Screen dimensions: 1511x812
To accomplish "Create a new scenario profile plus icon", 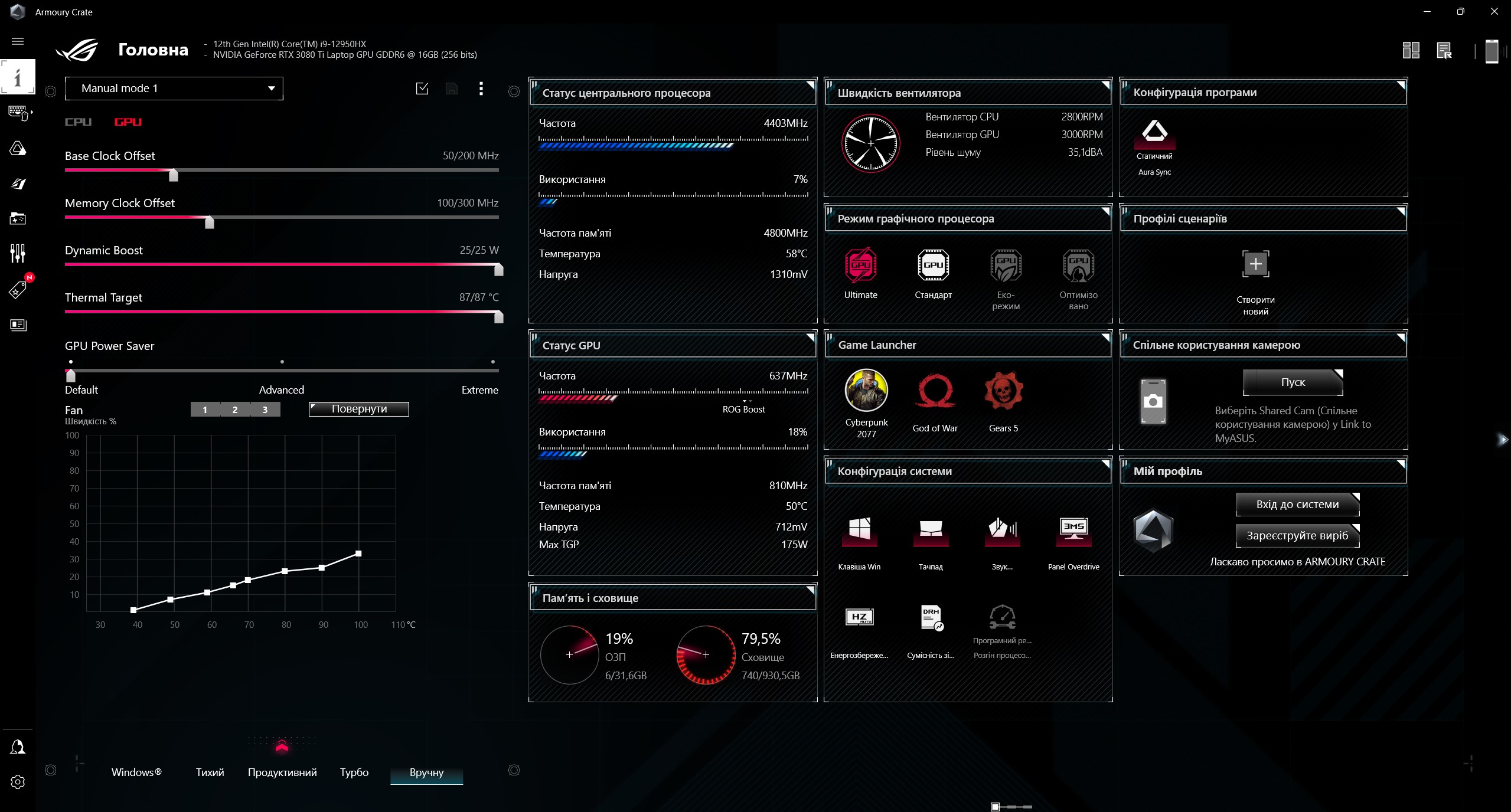I will click(1255, 264).
